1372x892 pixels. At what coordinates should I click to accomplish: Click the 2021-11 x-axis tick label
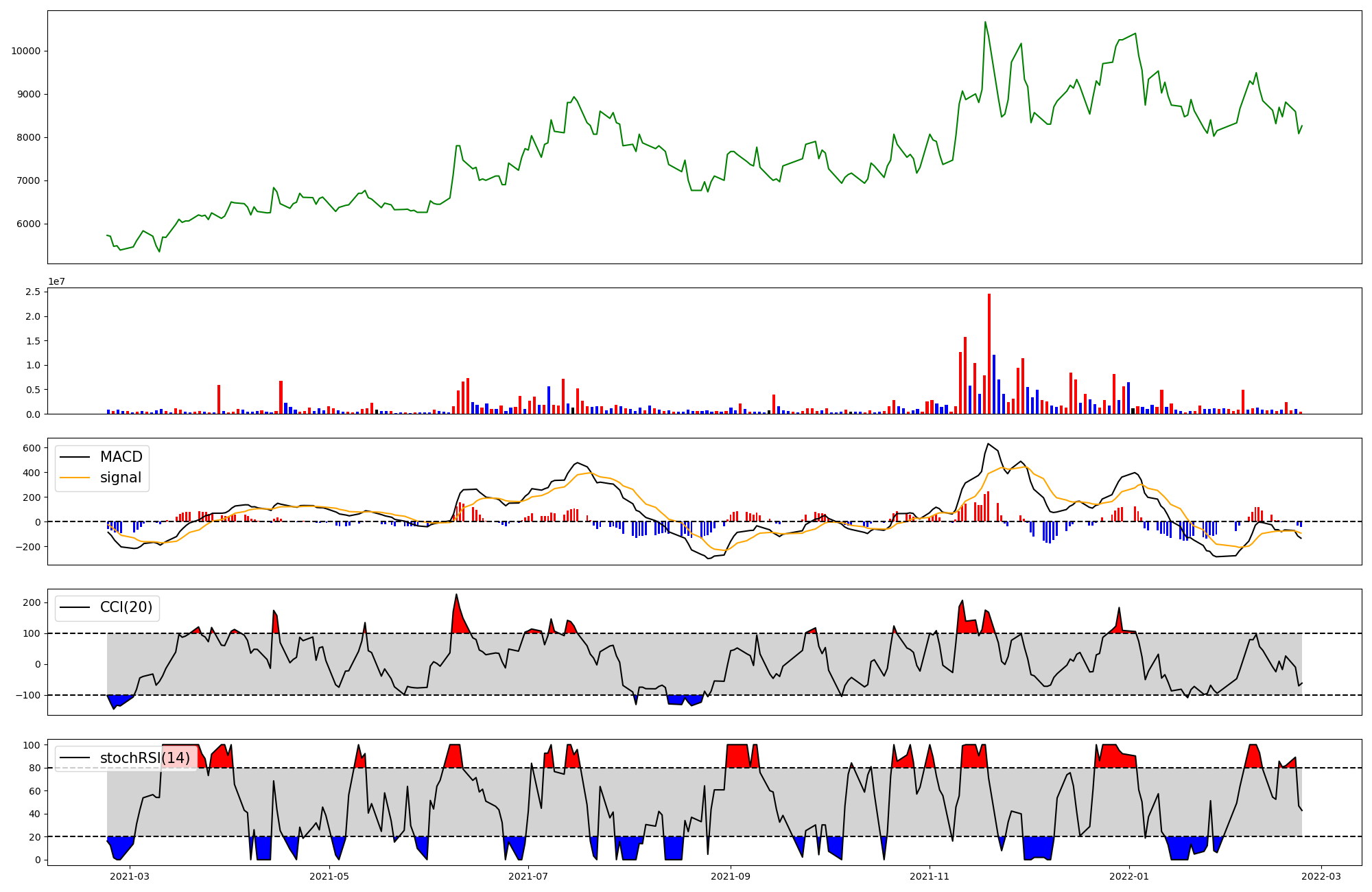click(930, 876)
